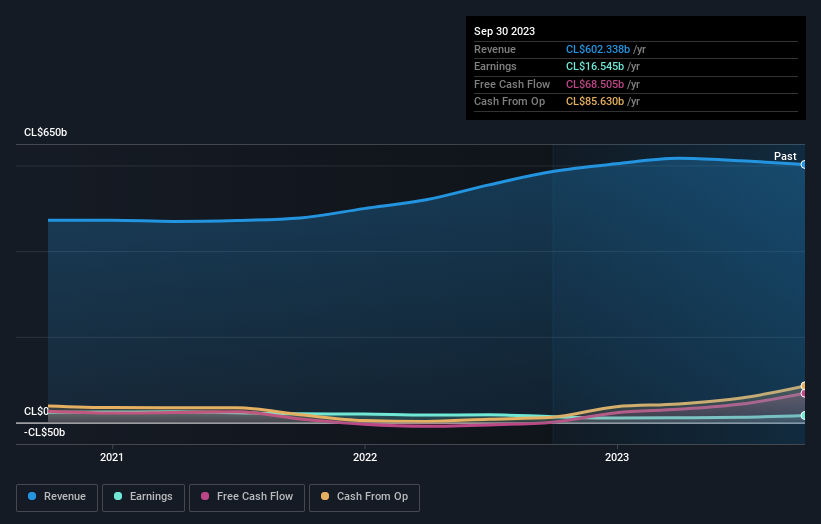Toggle the Cash From Op legend button
The width and height of the screenshot is (821, 524).
point(364,497)
